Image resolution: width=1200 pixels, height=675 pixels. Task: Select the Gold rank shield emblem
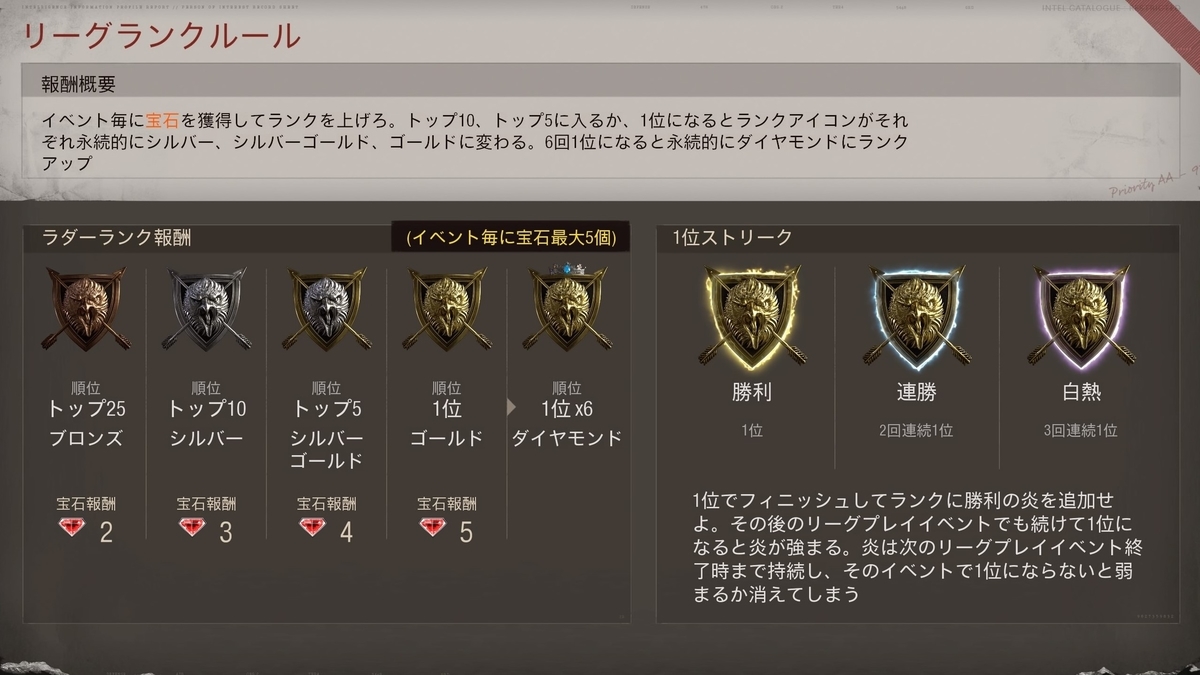pyautogui.click(x=447, y=309)
